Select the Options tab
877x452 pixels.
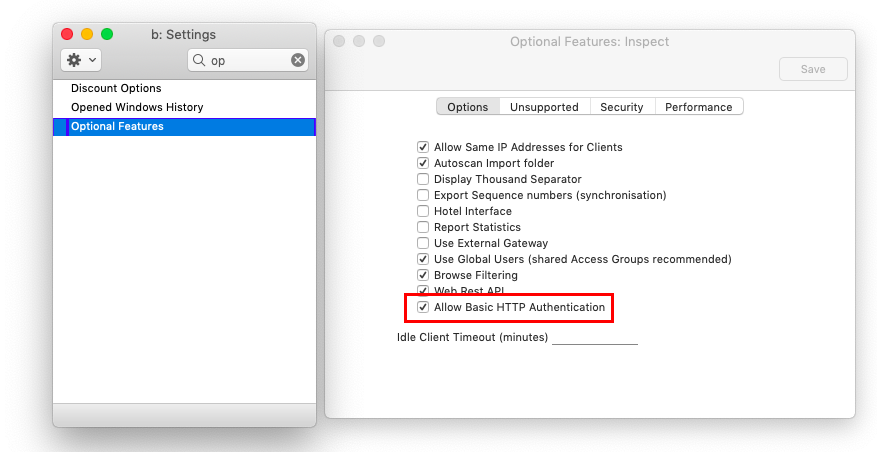(x=468, y=107)
